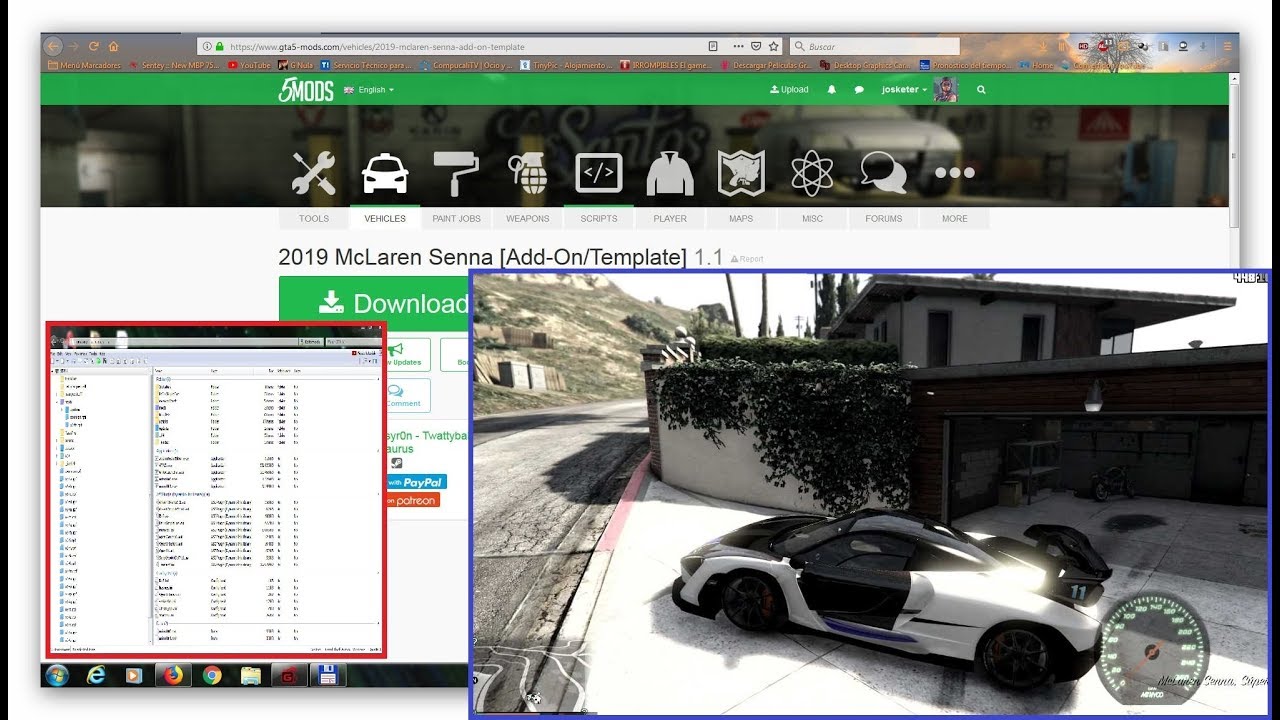1280x720 pixels.
Task: Open the Descargar Películas bookmark
Action: pos(765,66)
